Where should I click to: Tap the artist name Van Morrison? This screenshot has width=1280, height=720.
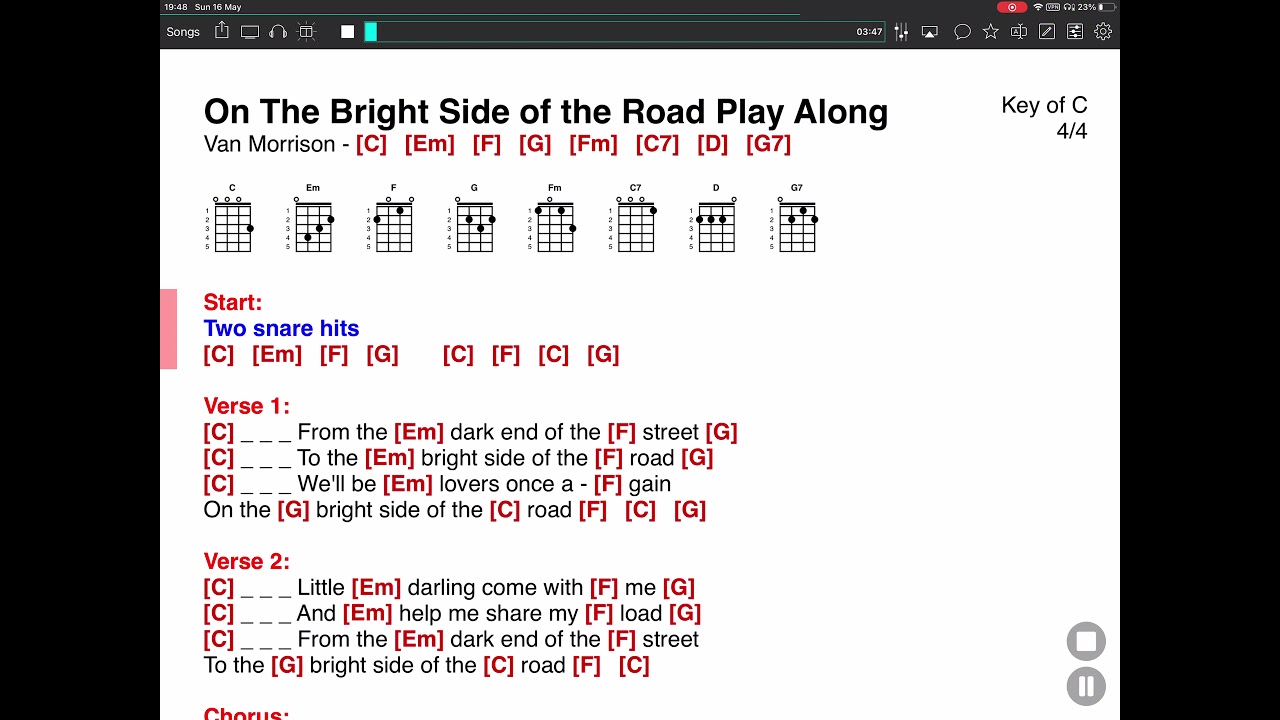pyautogui.click(x=270, y=144)
